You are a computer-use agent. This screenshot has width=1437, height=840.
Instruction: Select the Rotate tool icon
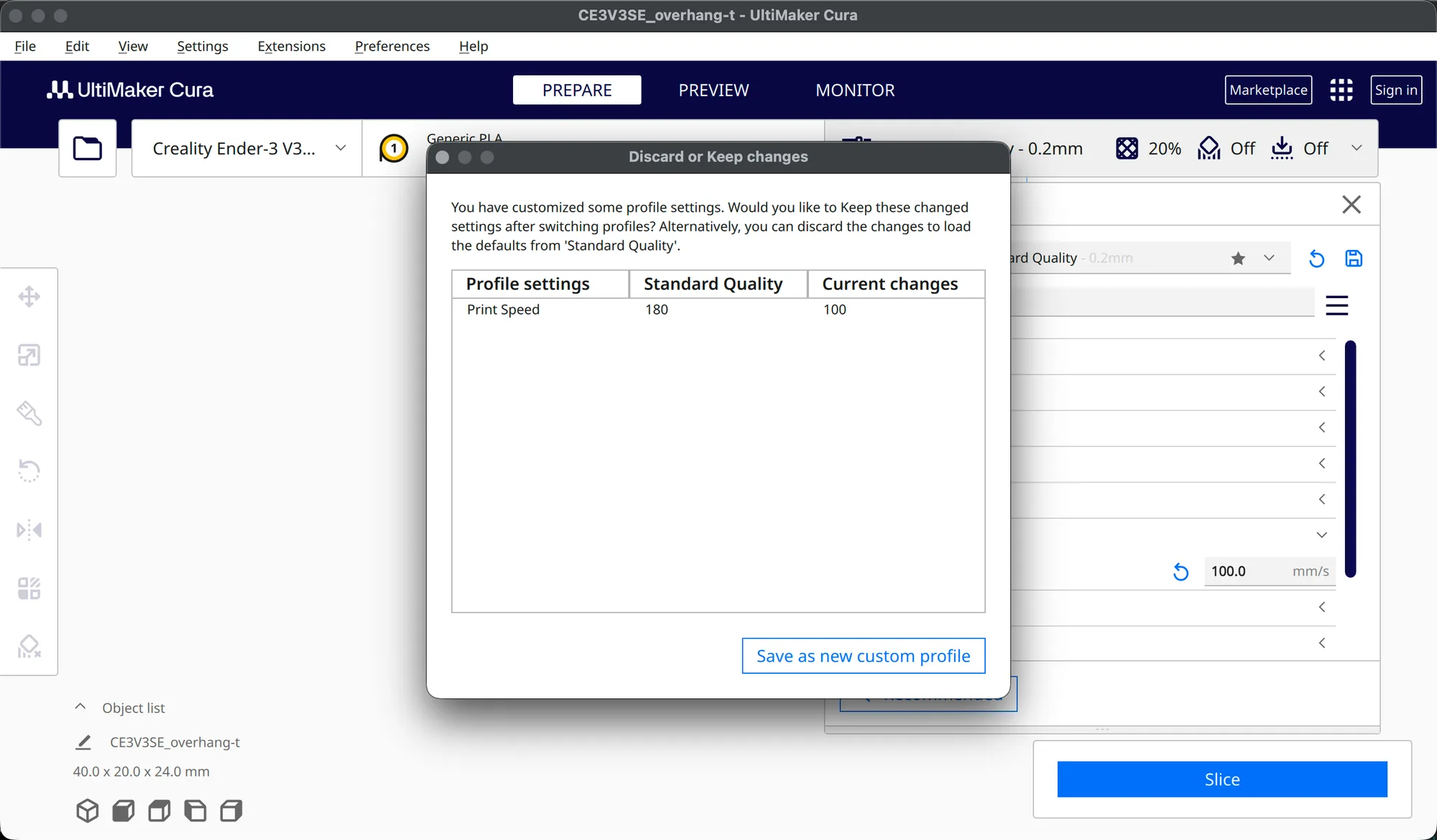coord(29,471)
